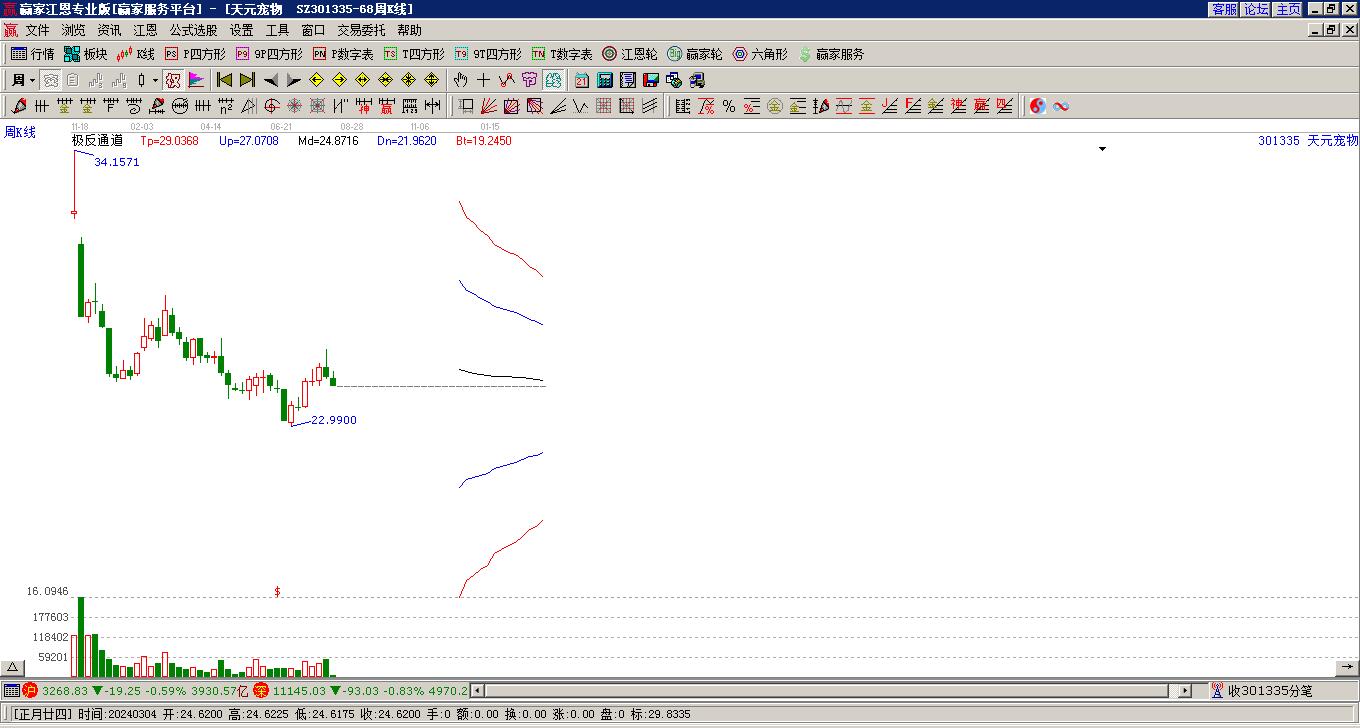Launch the 江恩轮 Gann wheel
This screenshot has height=728, width=1360.
coord(630,54)
